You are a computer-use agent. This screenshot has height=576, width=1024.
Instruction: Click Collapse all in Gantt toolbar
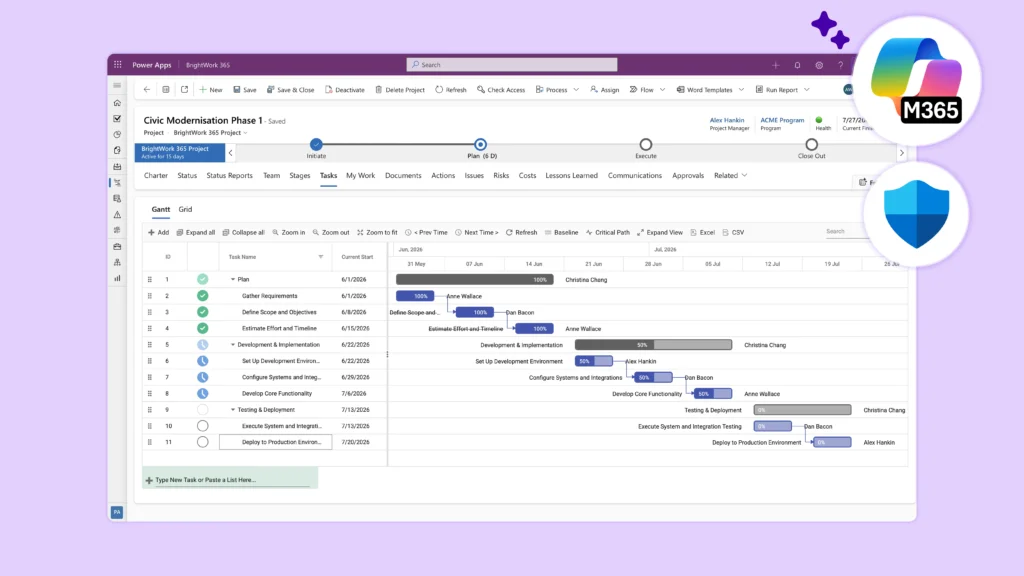(243, 232)
